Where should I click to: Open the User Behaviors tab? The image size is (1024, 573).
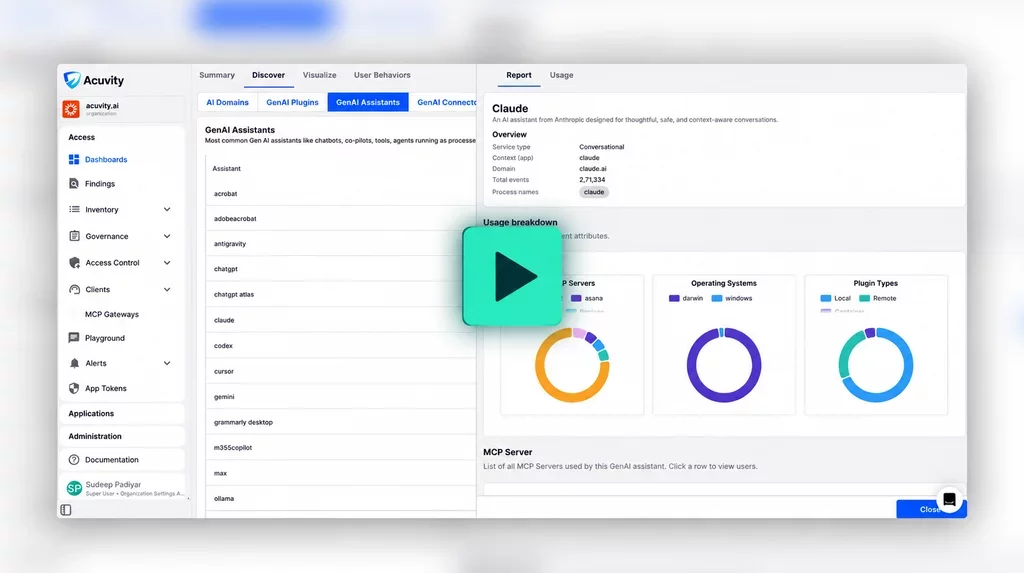point(382,75)
